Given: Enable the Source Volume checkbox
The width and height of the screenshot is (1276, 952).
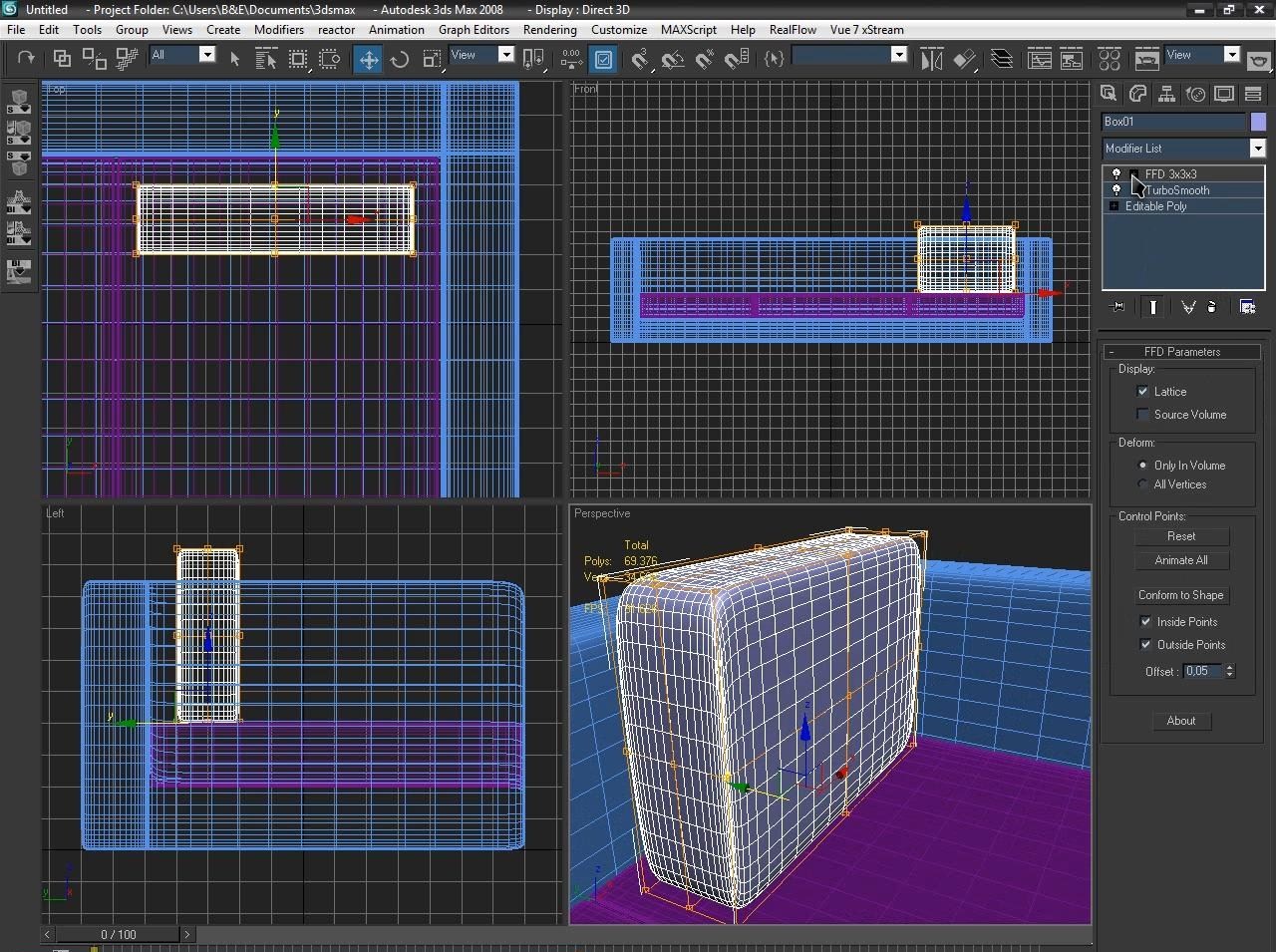Looking at the screenshot, I should click(1143, 415).
